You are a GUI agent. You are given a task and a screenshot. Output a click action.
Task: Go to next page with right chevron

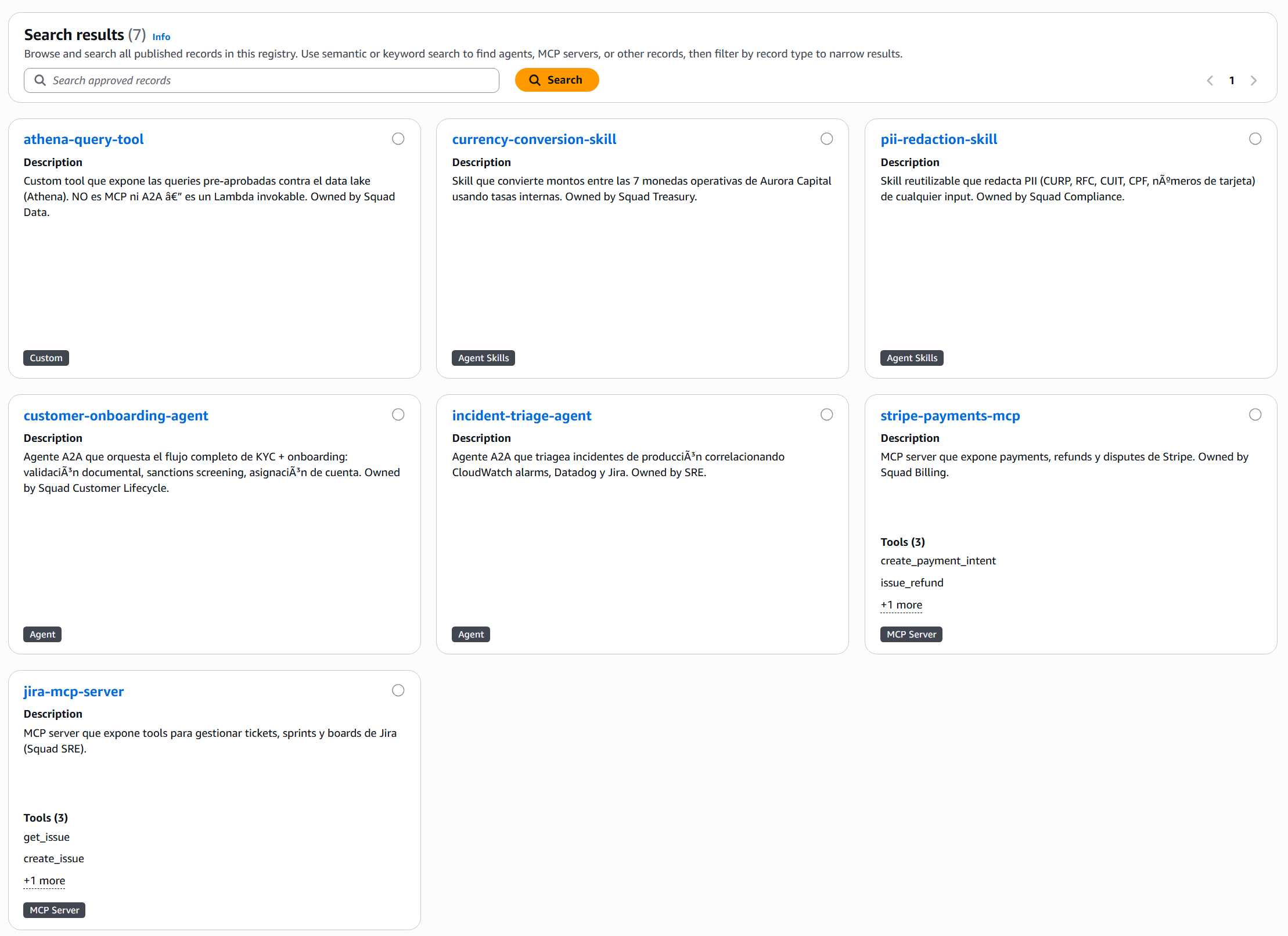1254,81
